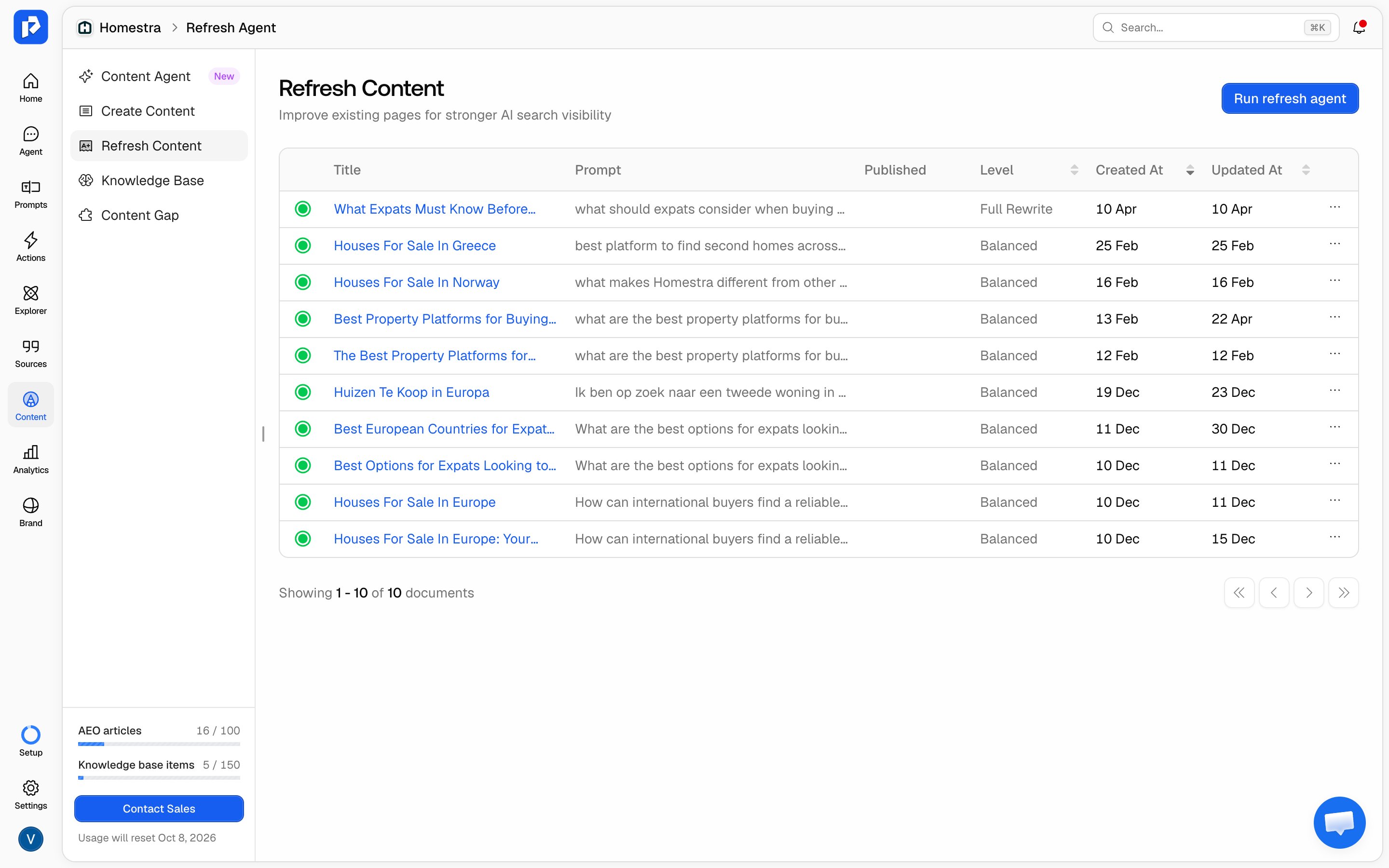
Task: Click Homestra breadcrumb
Action: pos(130,27)
